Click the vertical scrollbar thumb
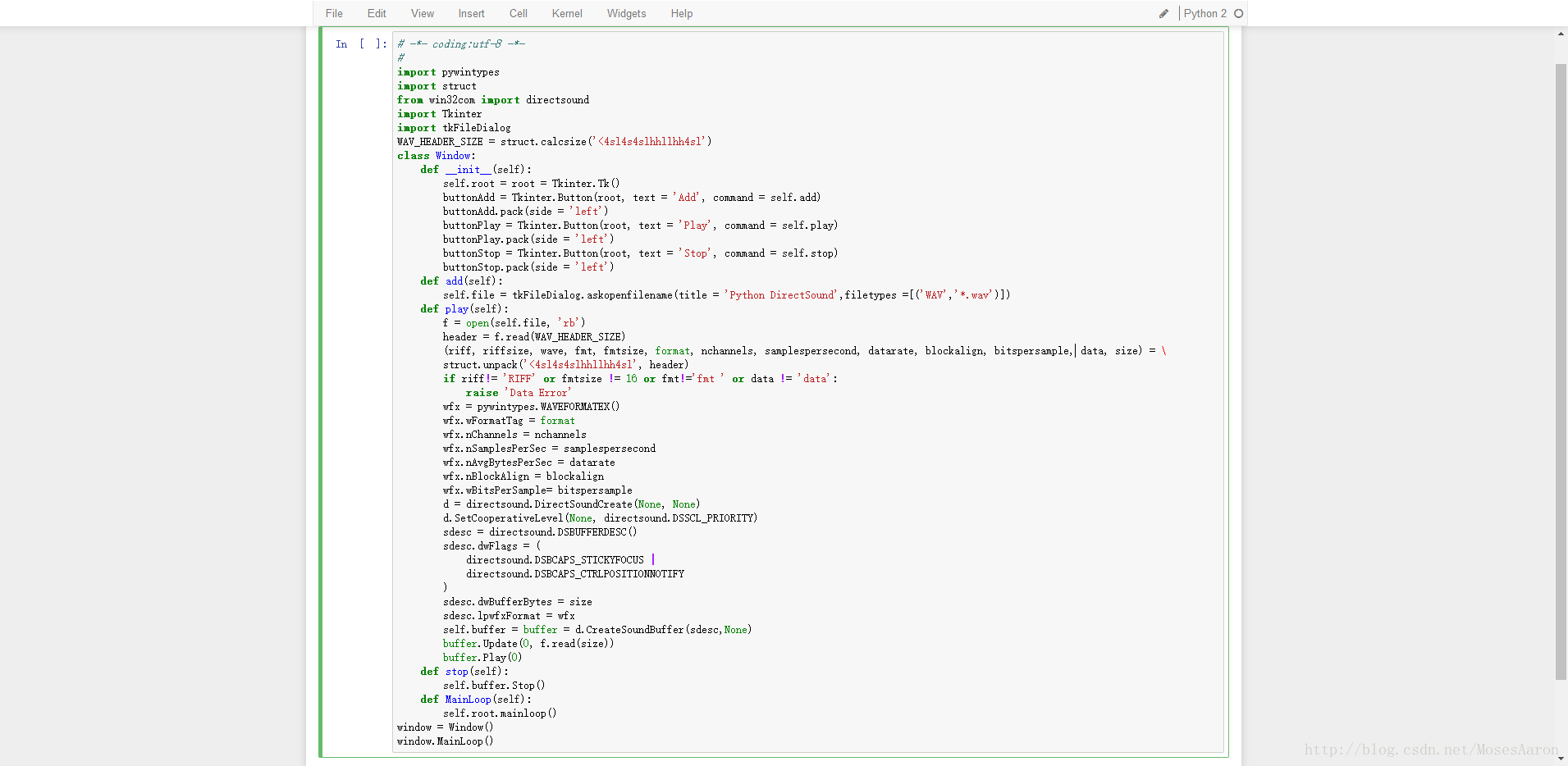 point(1561,372)
